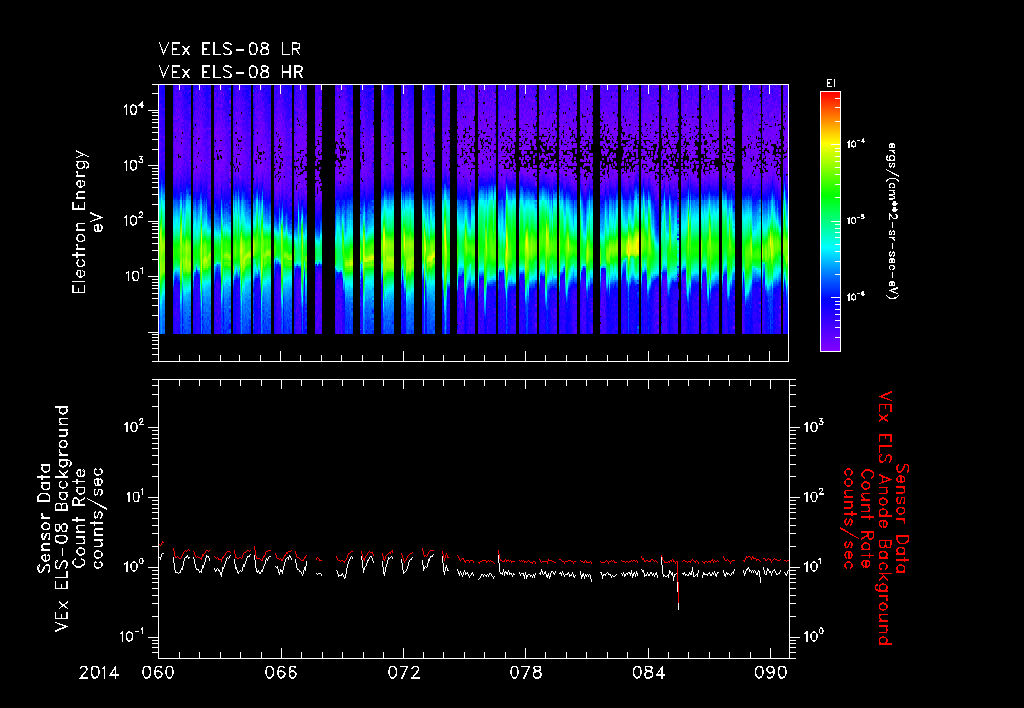Viewport: 1024px width, 708px height.
Task: Click the bright yellow spectrogram peak near day 083
Action: coord(632,247)
